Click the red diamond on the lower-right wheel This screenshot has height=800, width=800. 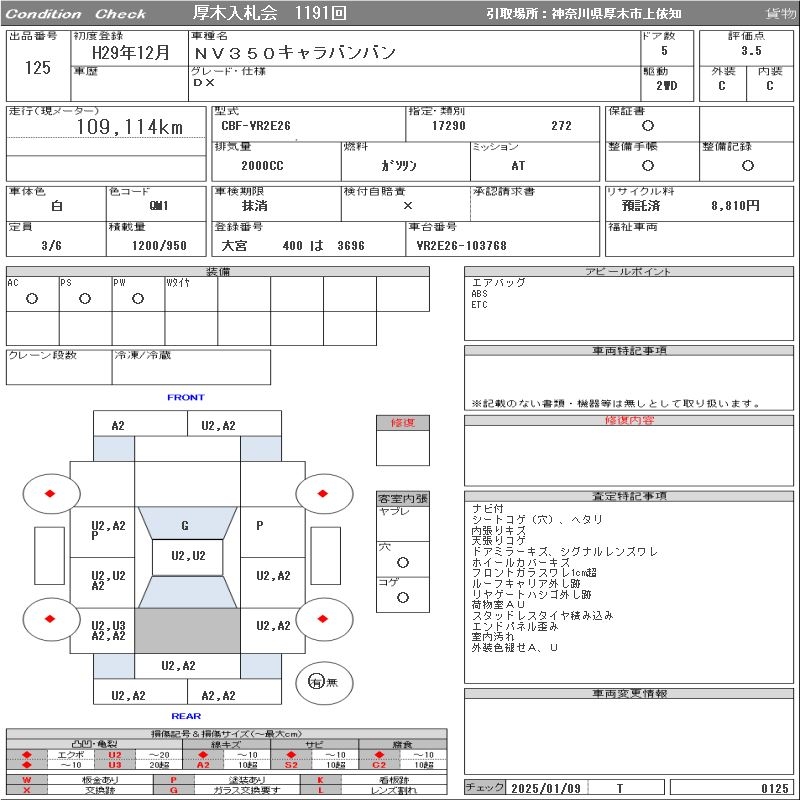tap(322, 619)
